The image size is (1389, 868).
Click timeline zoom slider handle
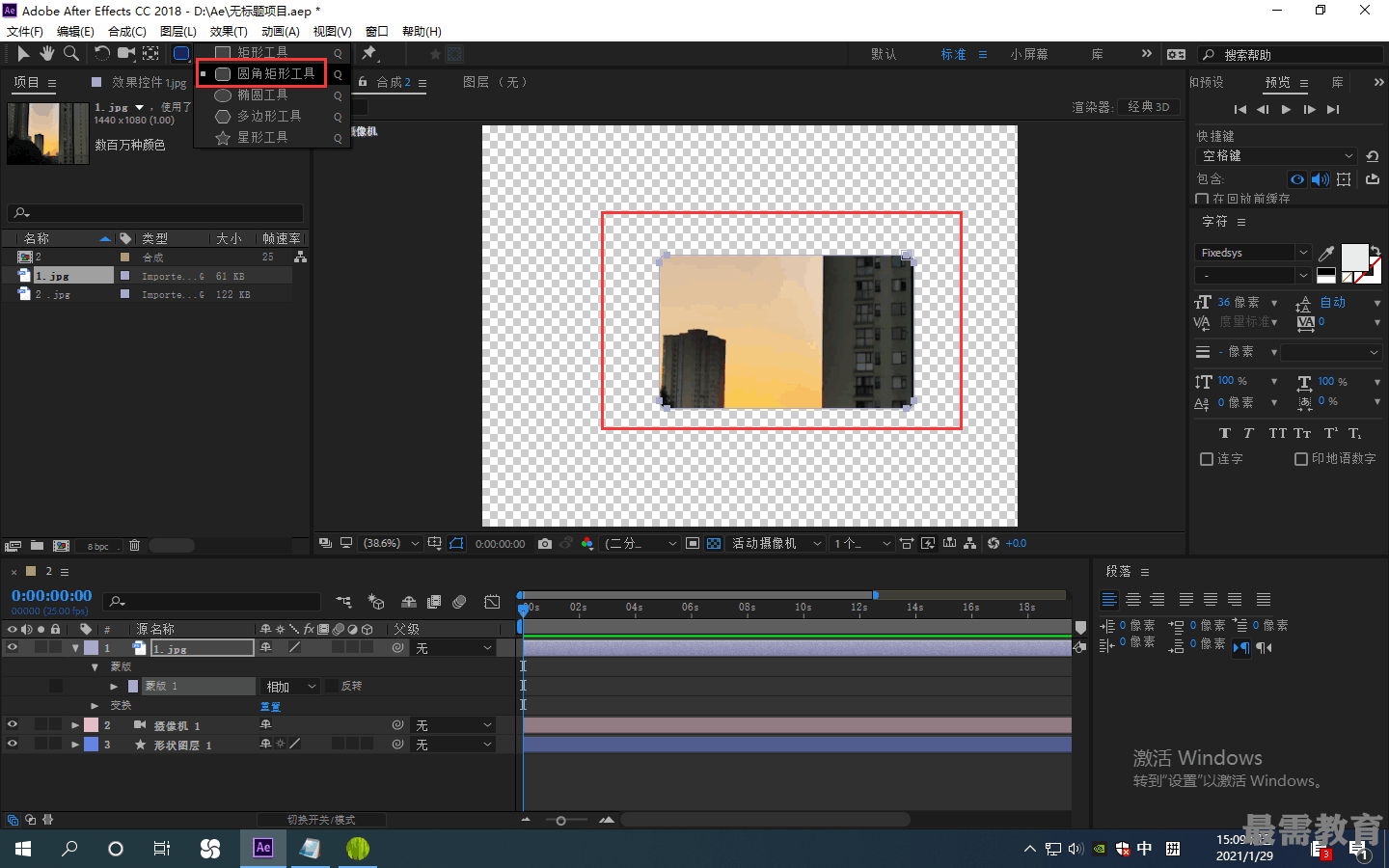pos(561,821)
